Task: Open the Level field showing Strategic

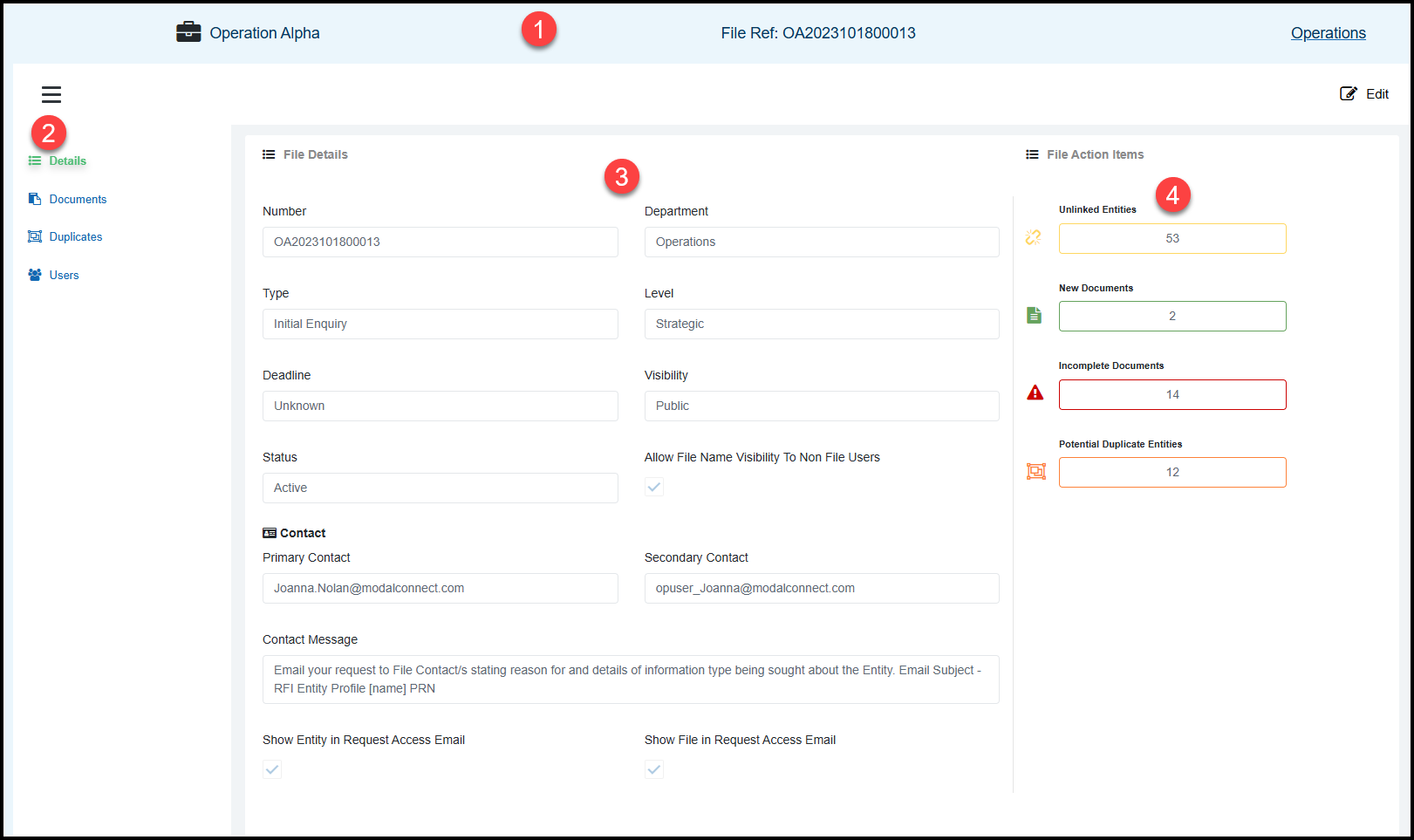Action: point(821,324)
